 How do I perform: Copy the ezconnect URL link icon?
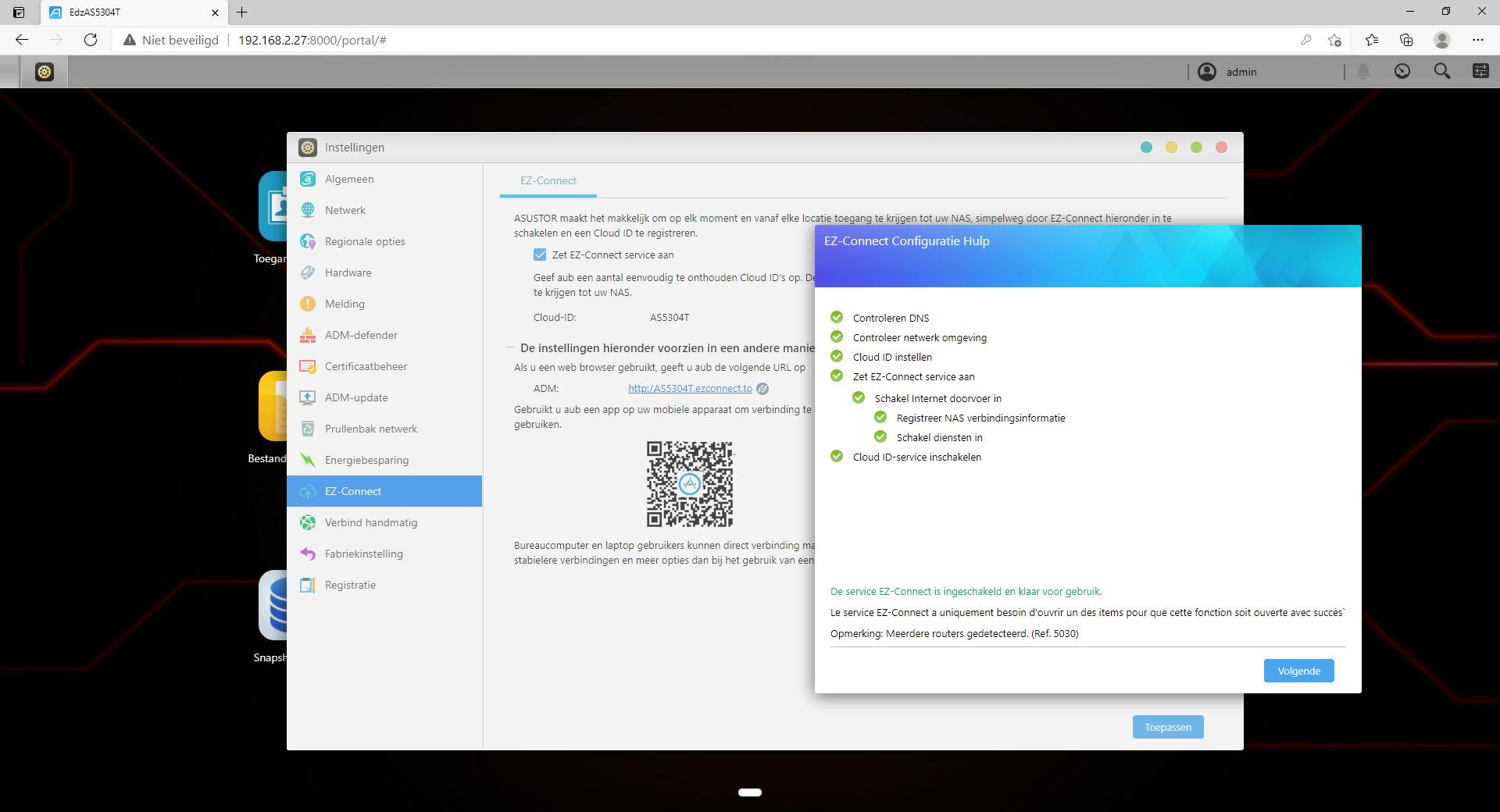(762, 389)
